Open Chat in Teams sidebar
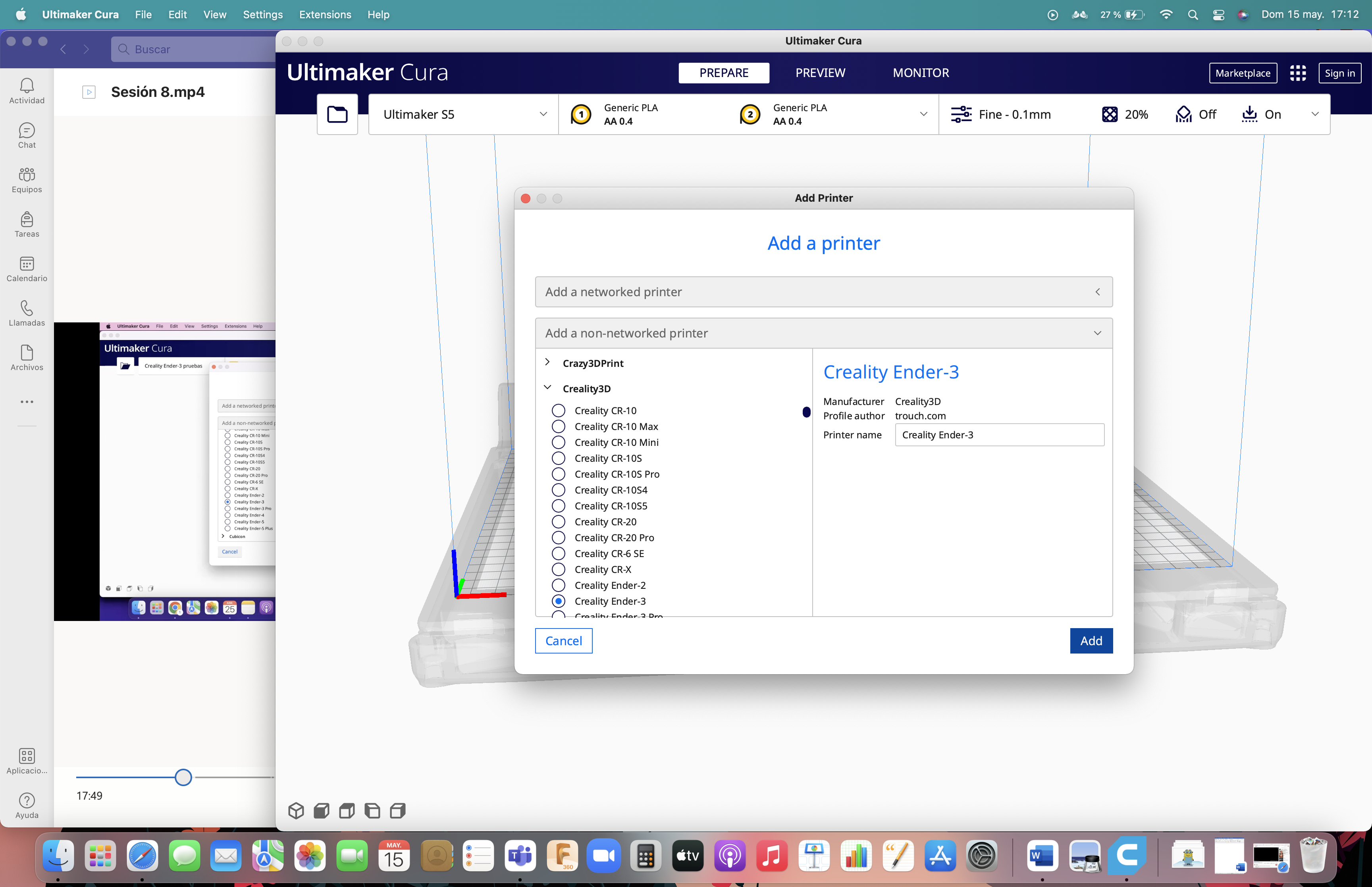 27,135
